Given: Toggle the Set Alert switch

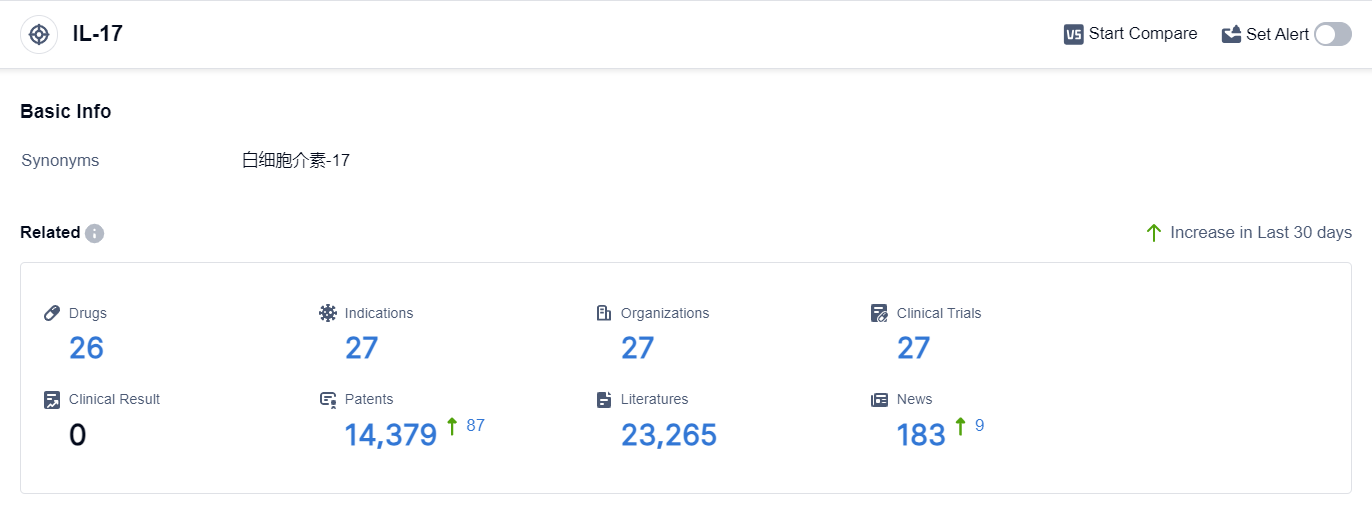Looking at the screenshot, I should 1332,34.
